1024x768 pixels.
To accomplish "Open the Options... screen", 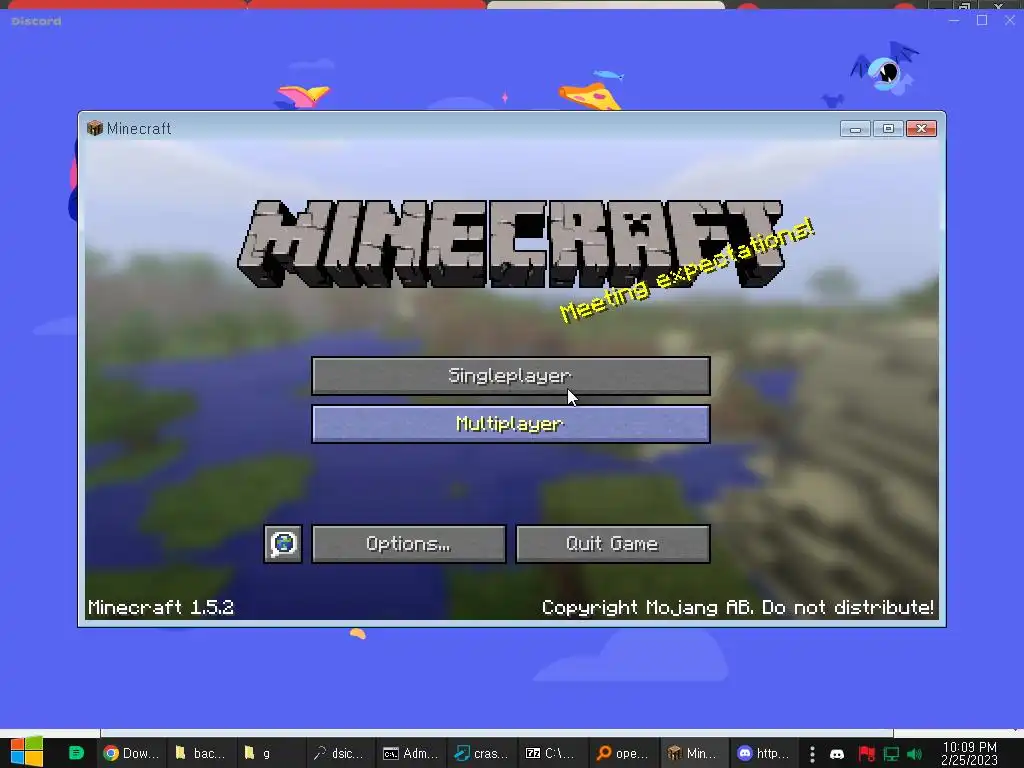I will [x=409, y=543].
